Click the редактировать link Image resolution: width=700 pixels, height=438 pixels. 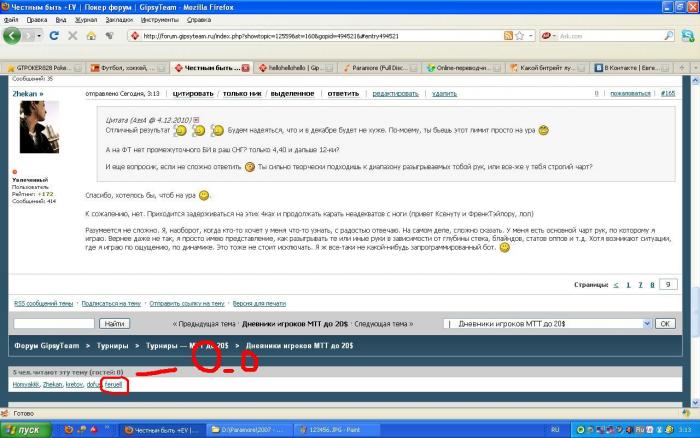pyautogui.click(x=396, y=94)
